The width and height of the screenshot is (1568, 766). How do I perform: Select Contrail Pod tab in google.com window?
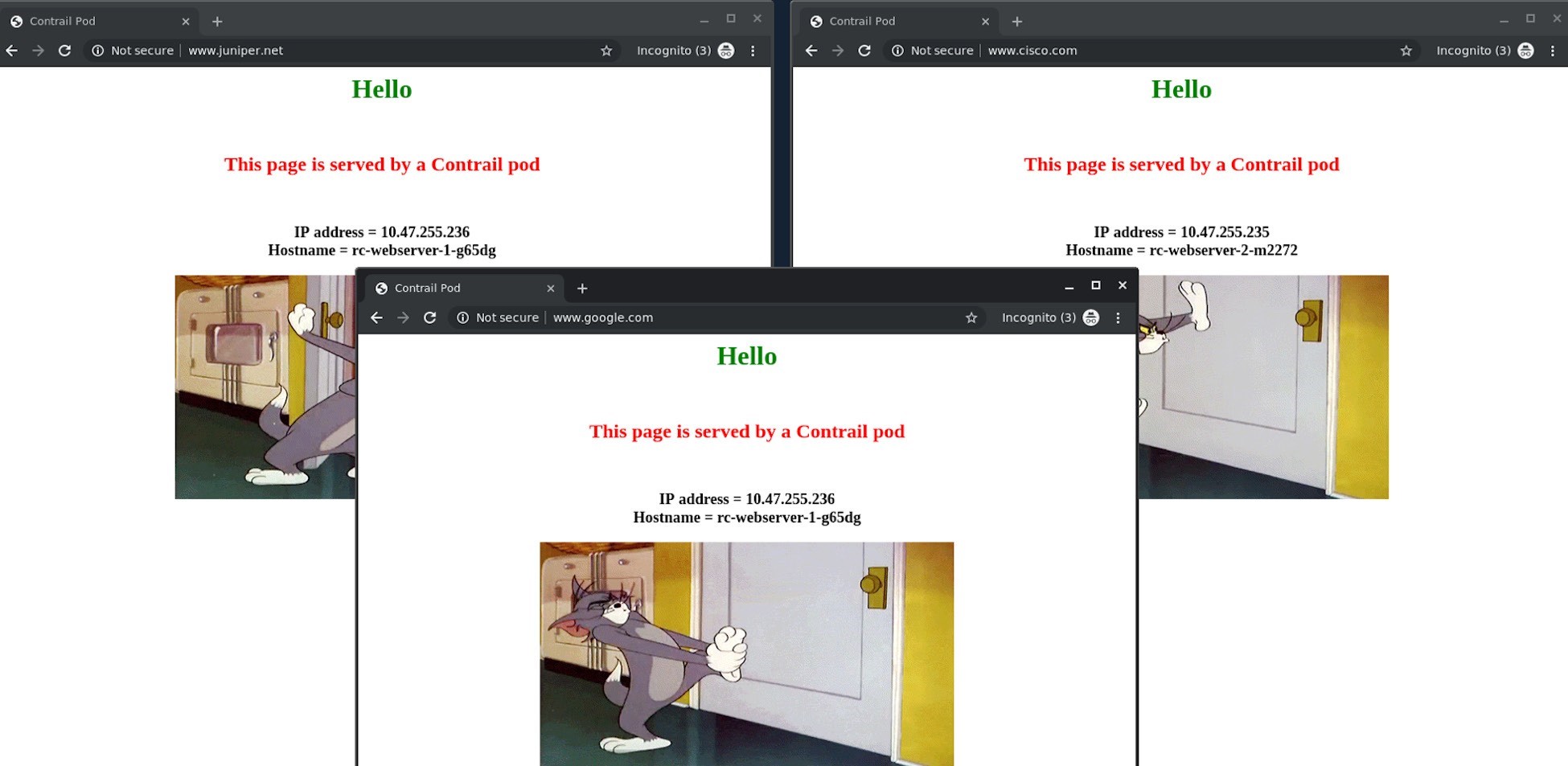point(465,289)
